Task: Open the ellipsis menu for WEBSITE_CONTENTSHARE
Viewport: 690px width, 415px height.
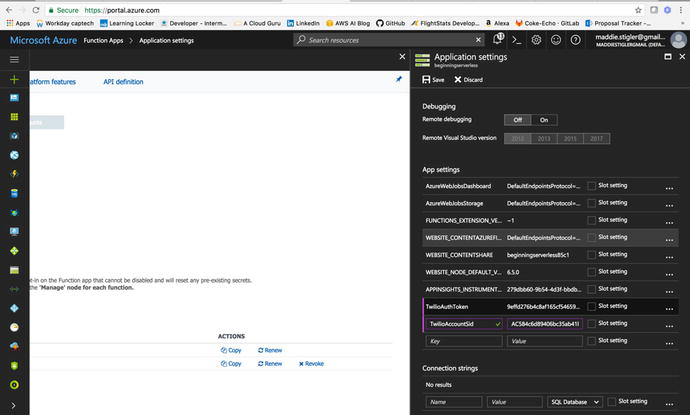Action: (669, 256)
